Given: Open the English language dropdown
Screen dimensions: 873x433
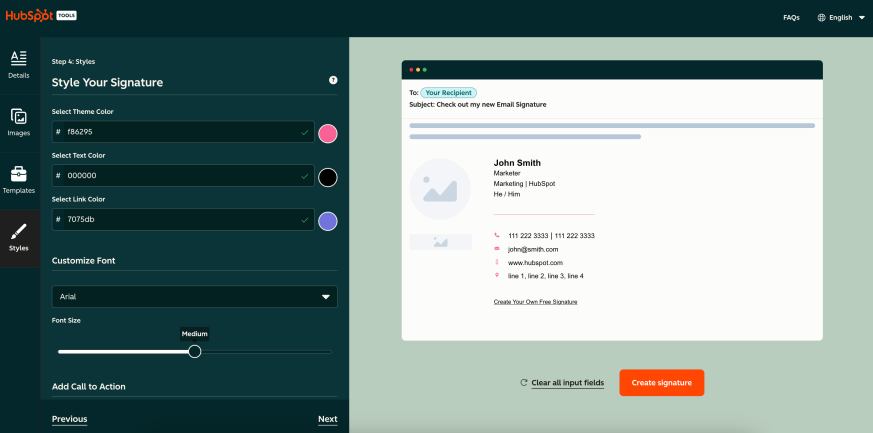Looking at the screenshot, I should click(x=841, y=17).
